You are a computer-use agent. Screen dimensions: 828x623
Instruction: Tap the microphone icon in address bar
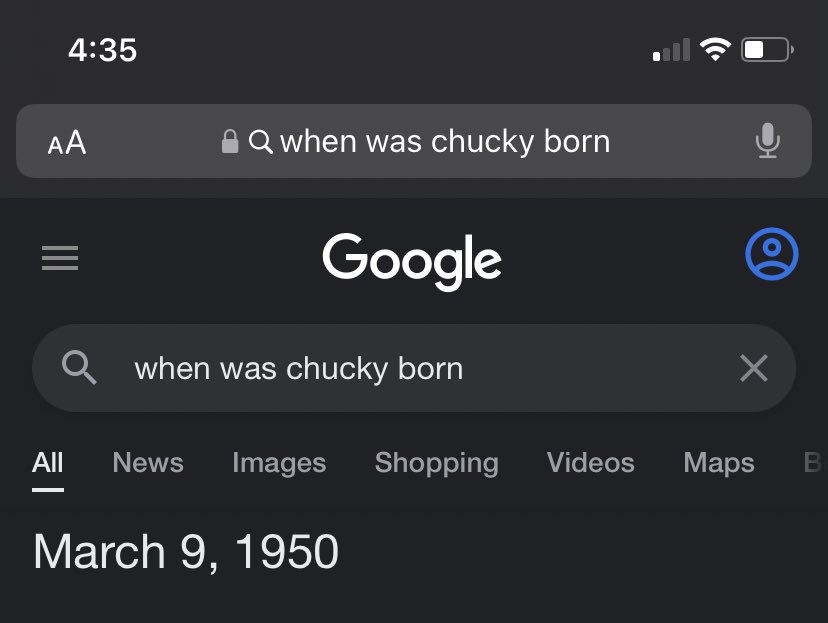click(767, 140)
